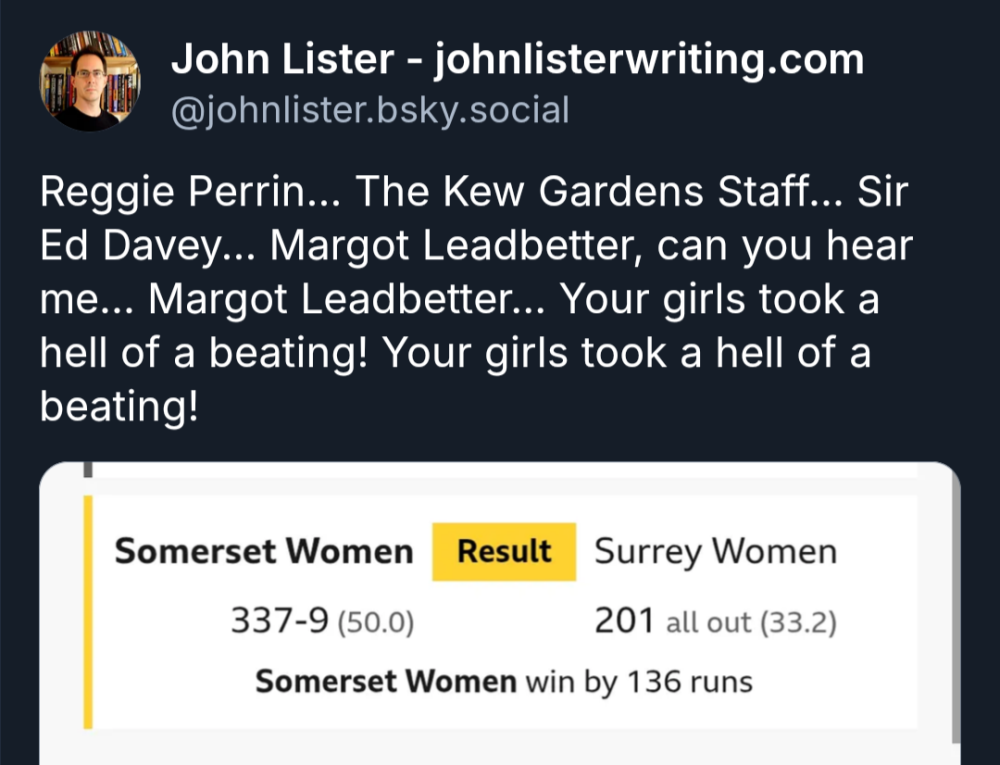Click 'Somerset Women win by 136 runs'

[504, 681]
